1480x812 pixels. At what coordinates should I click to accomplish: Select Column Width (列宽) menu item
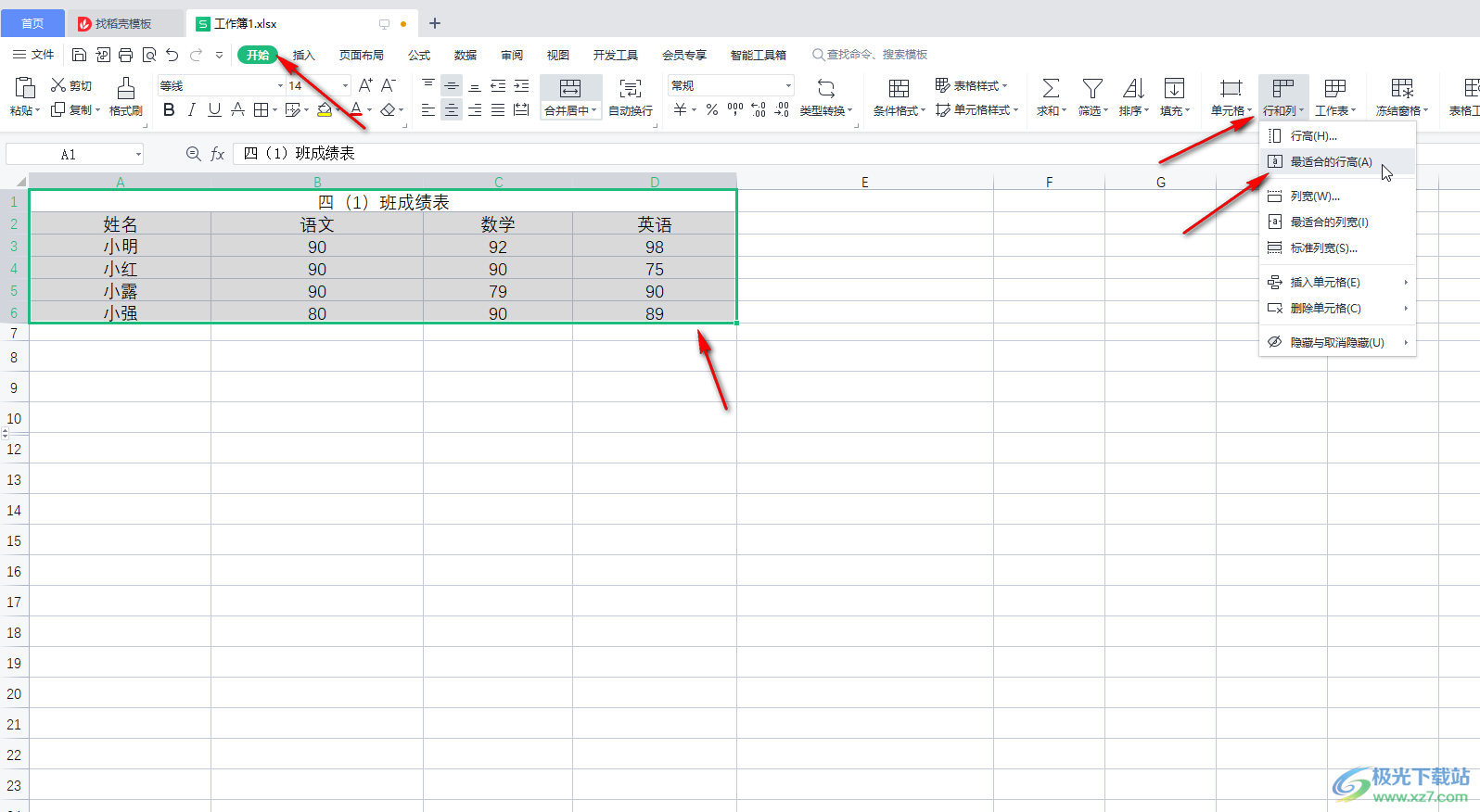(x=1337, y=197)
